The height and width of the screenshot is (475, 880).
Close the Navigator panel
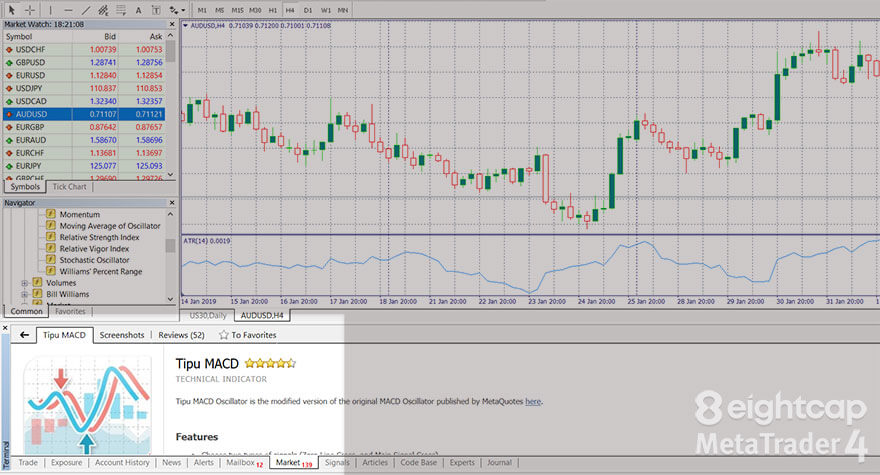172,202
